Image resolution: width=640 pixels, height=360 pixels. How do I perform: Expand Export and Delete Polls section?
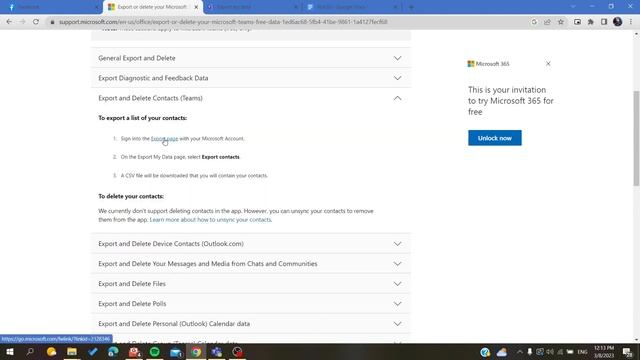coord(251,304)
